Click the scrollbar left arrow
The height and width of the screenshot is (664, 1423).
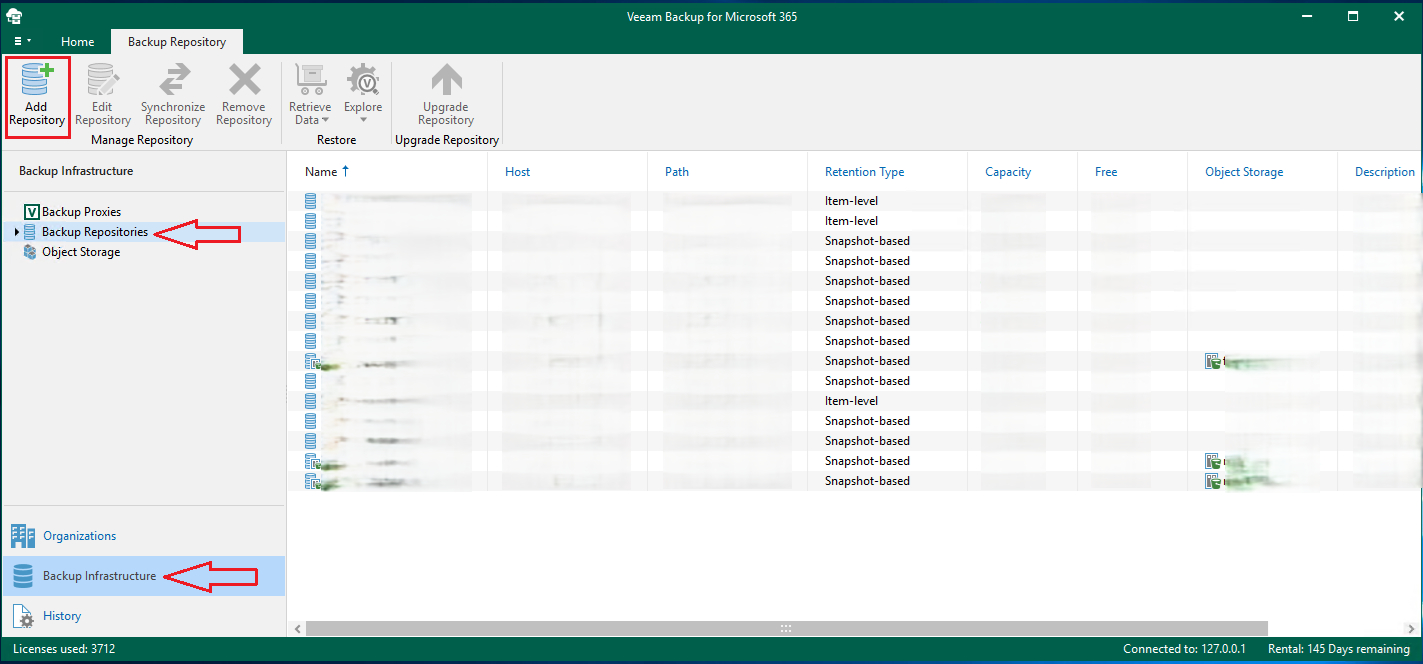pos(297,628)
